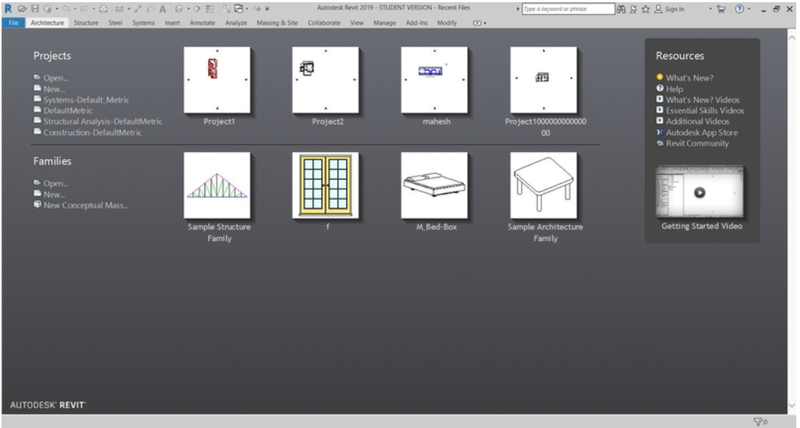This screenshot has height=428, width=800.
Task: Click the filter icon in status bar
Action: coord(760,422)
